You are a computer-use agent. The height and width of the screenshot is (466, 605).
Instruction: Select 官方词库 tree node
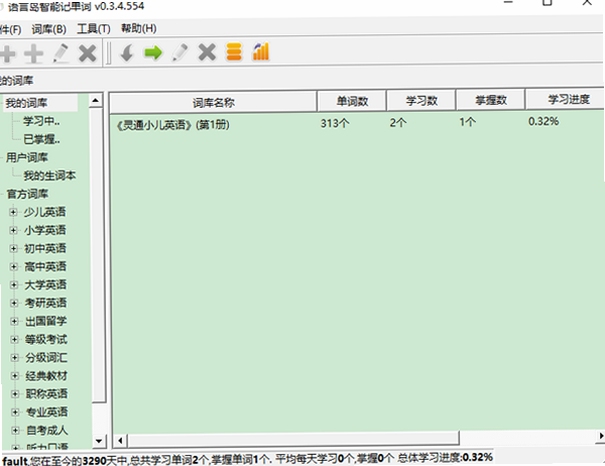(27, 194)
